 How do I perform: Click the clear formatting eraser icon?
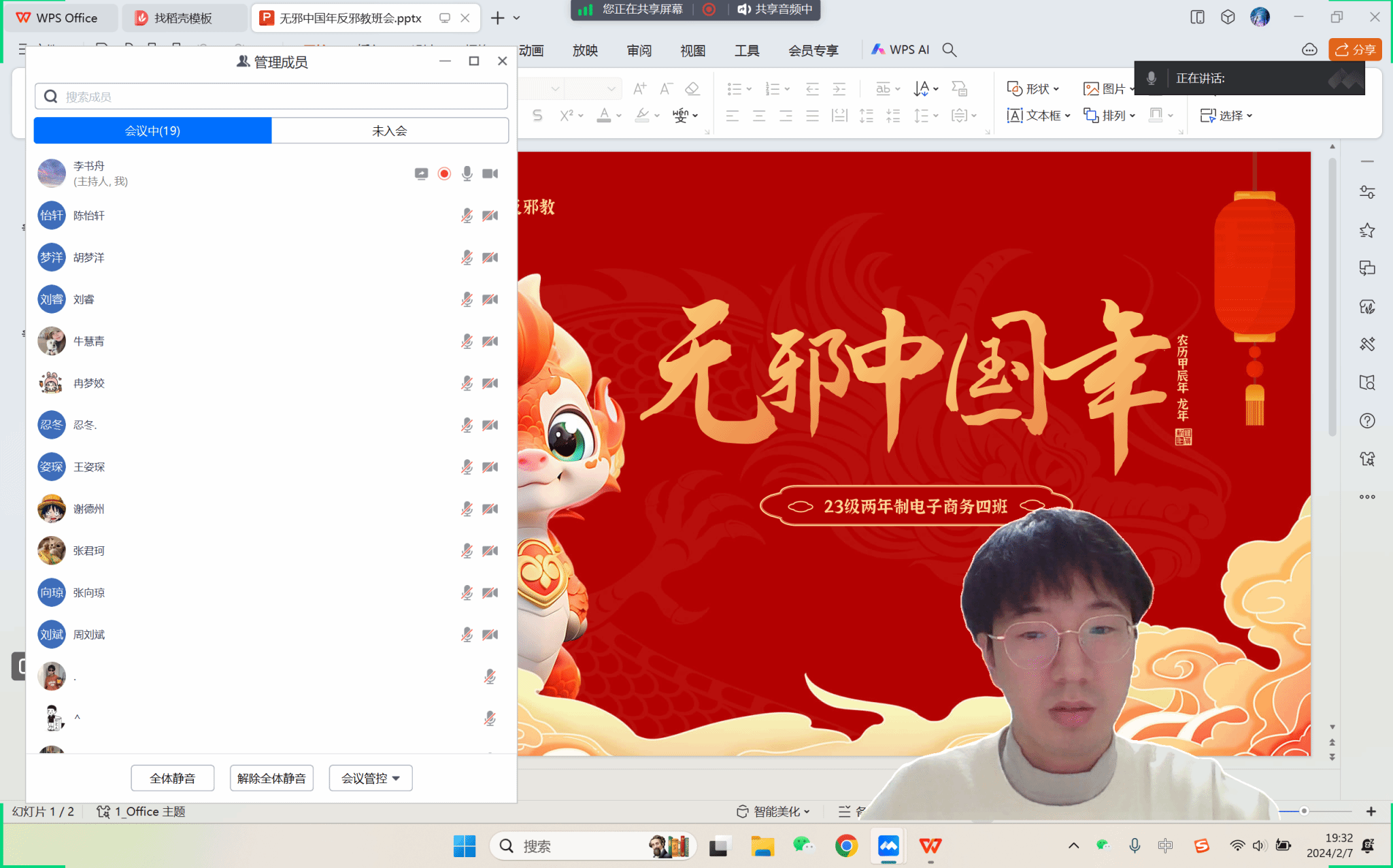click(692, 88)
